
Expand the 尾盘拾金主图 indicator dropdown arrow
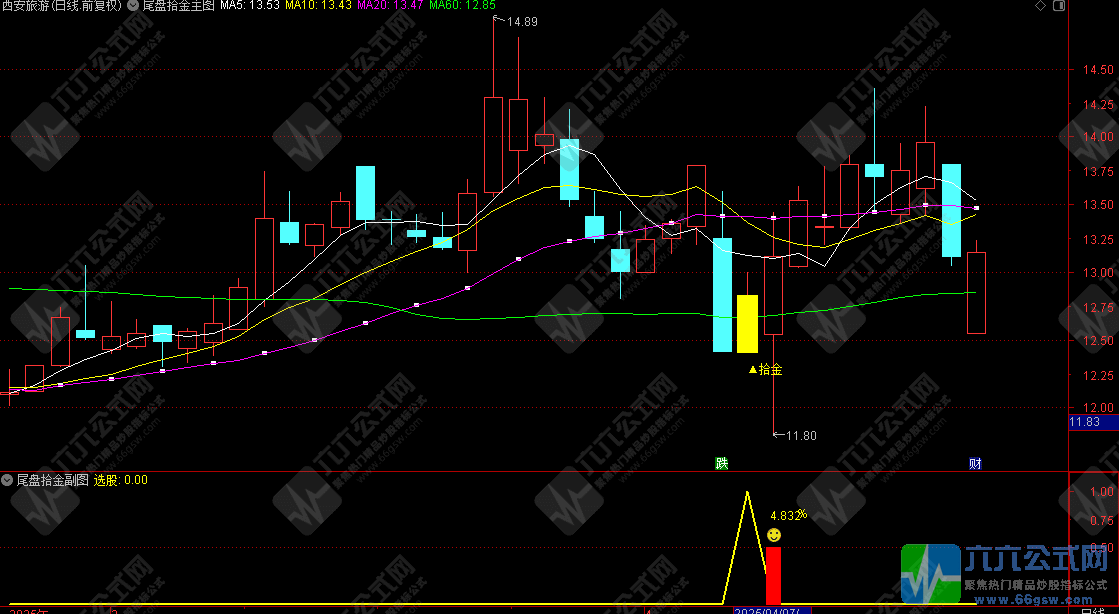pos(133,6)
